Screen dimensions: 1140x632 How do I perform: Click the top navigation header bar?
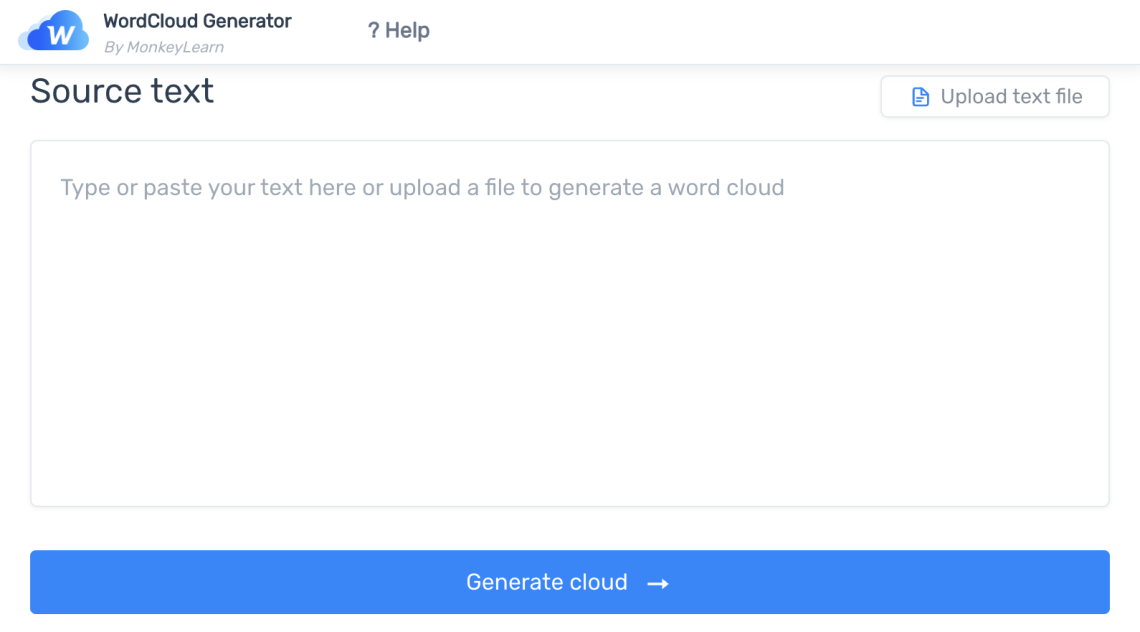(x=570, y=31)
